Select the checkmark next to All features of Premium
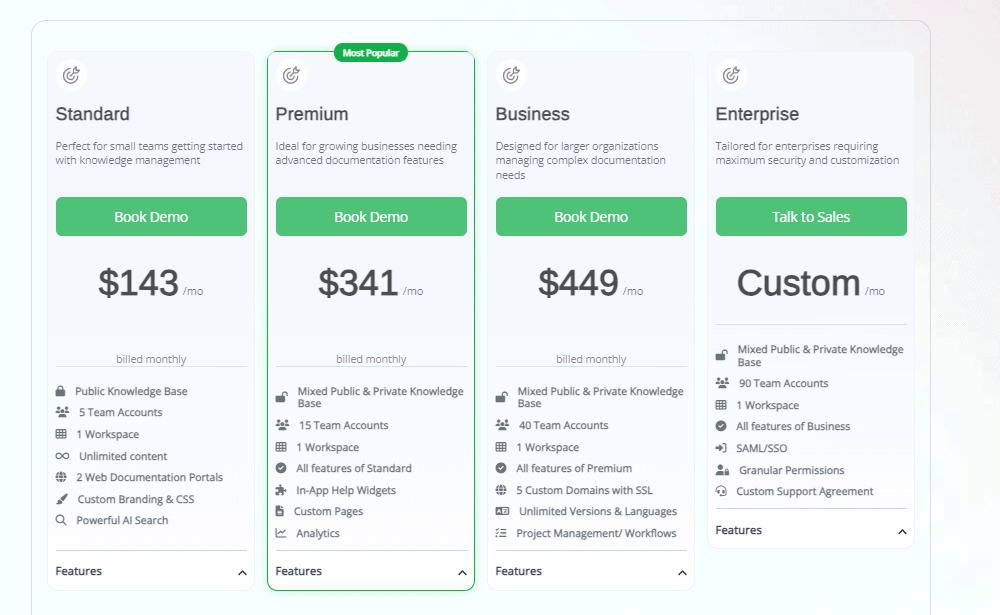 pyautogui.click(x=503, y=468)
